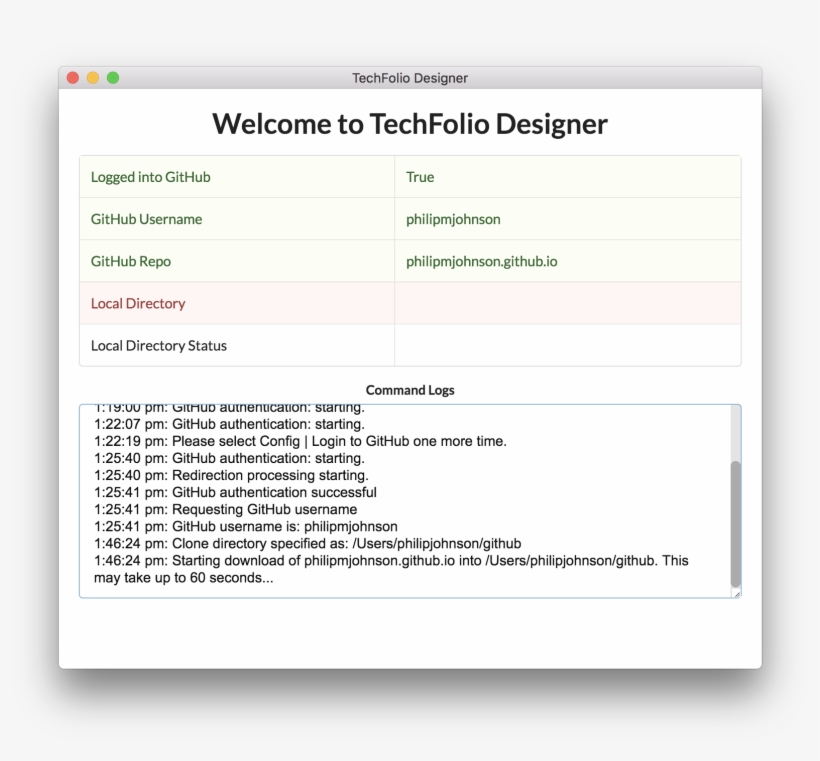Click the "True" login status value

point(420,177)
